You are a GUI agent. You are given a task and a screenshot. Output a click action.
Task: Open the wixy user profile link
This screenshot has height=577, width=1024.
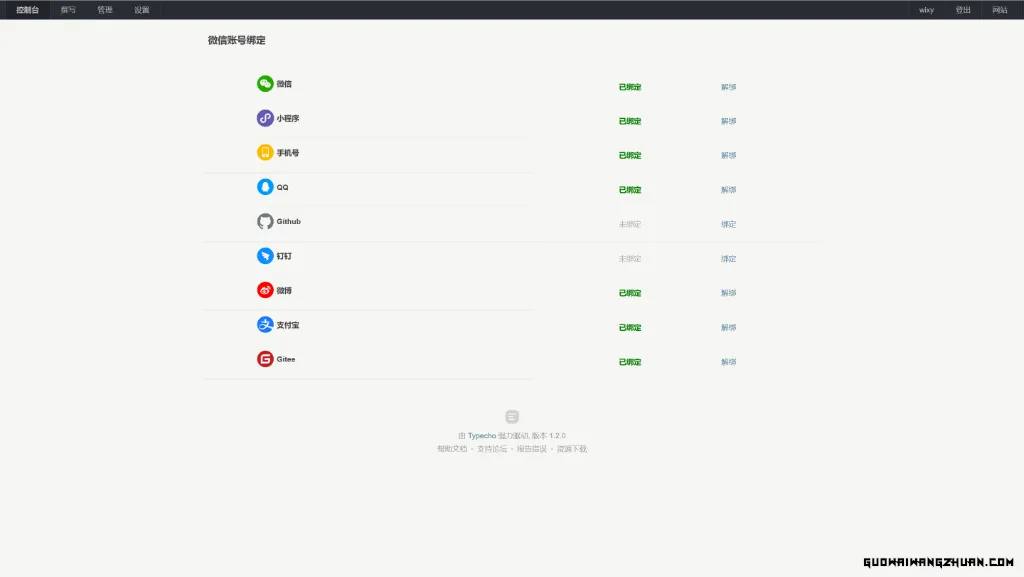[926, 10]
